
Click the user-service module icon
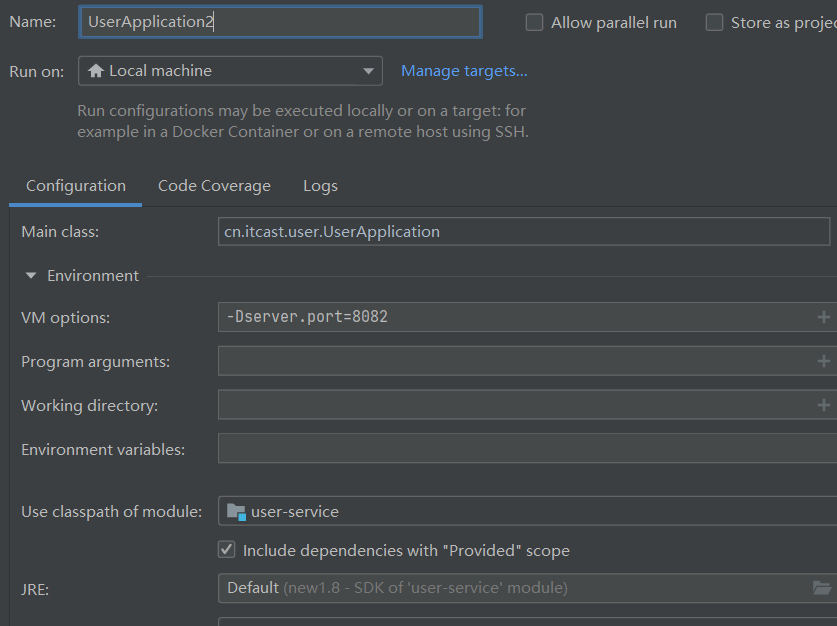click(x=236, y=512)
